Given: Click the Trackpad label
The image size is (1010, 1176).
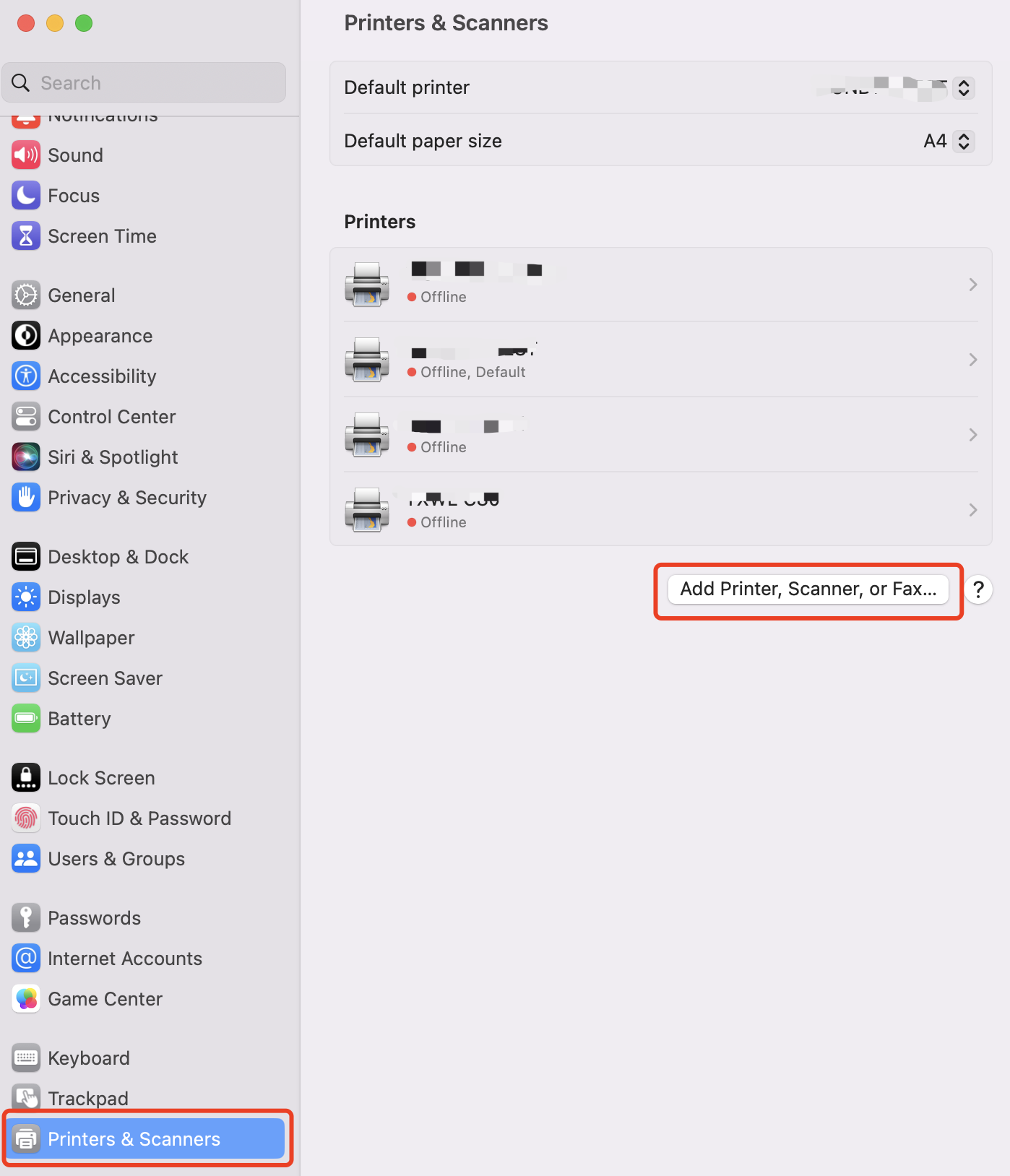Looking at the screenshot, I should click(x=88, y=1099).
